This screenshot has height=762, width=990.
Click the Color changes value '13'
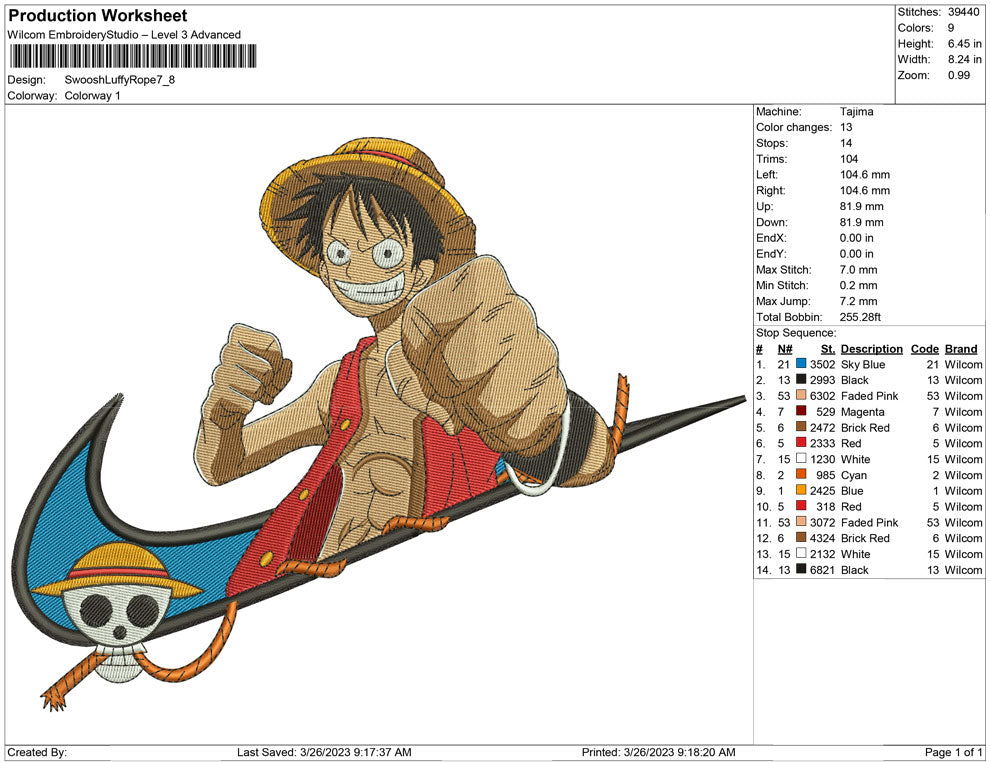(x=846, y=128)
